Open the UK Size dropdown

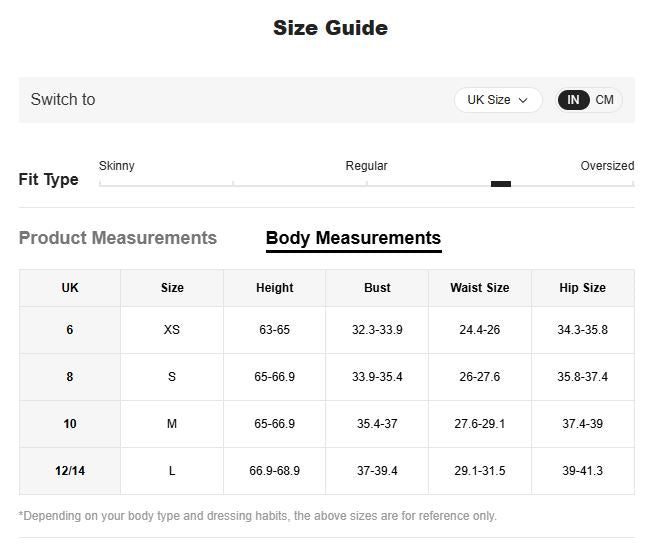(x=497, y=100)
